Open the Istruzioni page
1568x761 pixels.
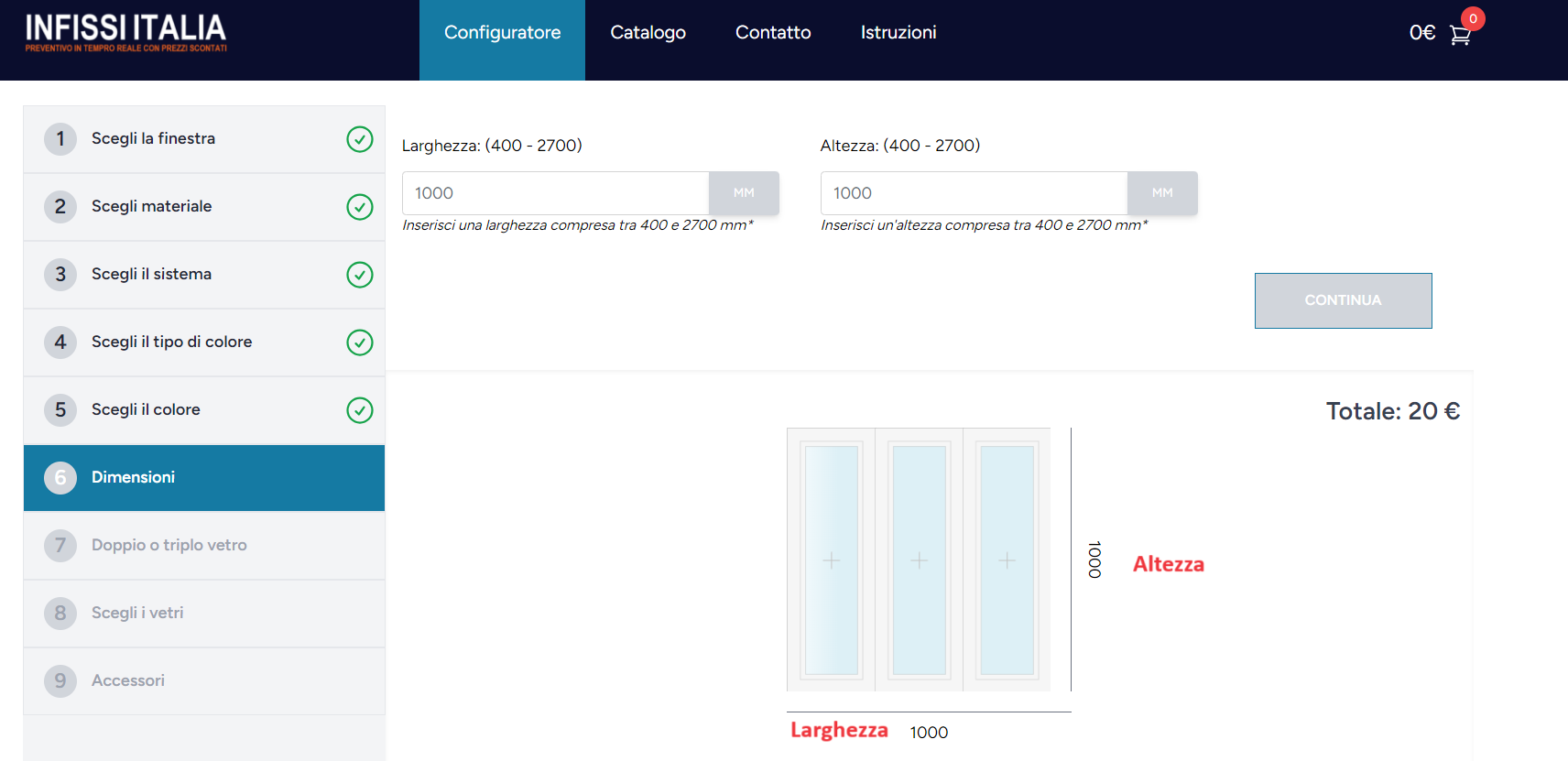tap(898, 33)
